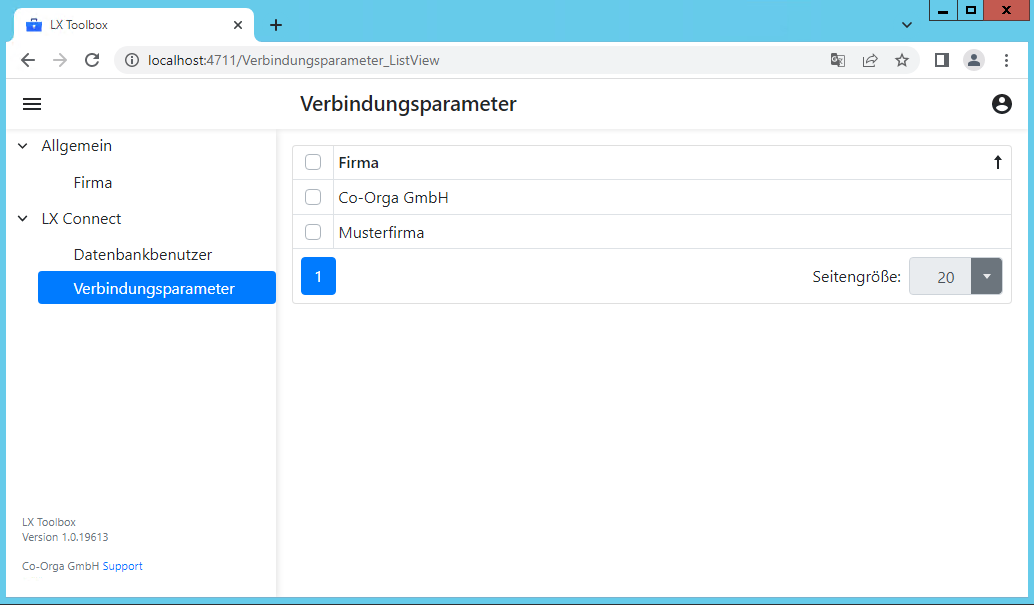1034x605 pixels.
Task: Tick the select-all checkbox in header
Action: pyautogui.click(x=313, y=163)
